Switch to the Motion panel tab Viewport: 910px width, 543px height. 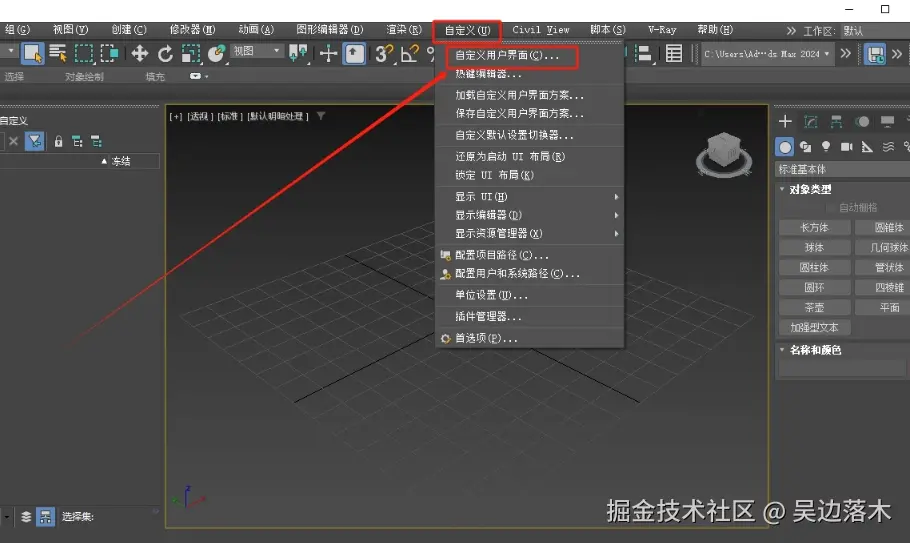(862, 121)
